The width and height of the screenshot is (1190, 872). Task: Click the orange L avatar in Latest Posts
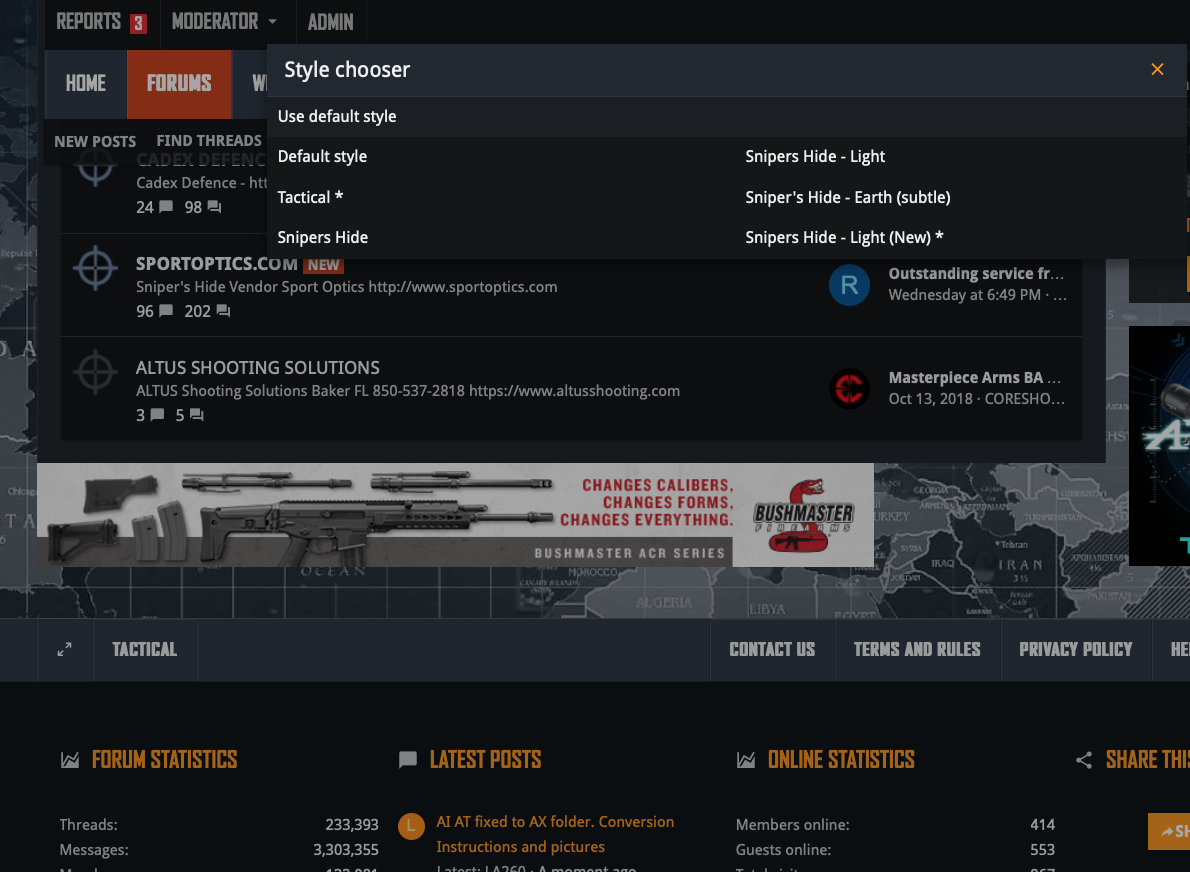(x=411, y=826)
